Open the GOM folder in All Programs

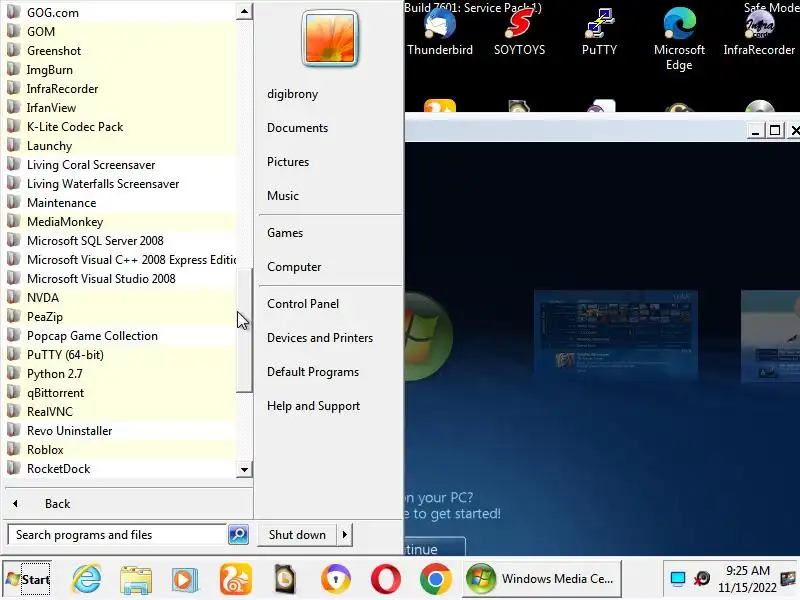(120, 32)
